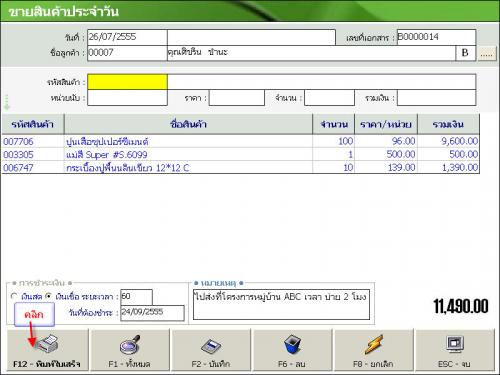The height and width of the screenshot is (375, 500).
Task: Click the grand total 11,490.00
Action: (461, 306)
